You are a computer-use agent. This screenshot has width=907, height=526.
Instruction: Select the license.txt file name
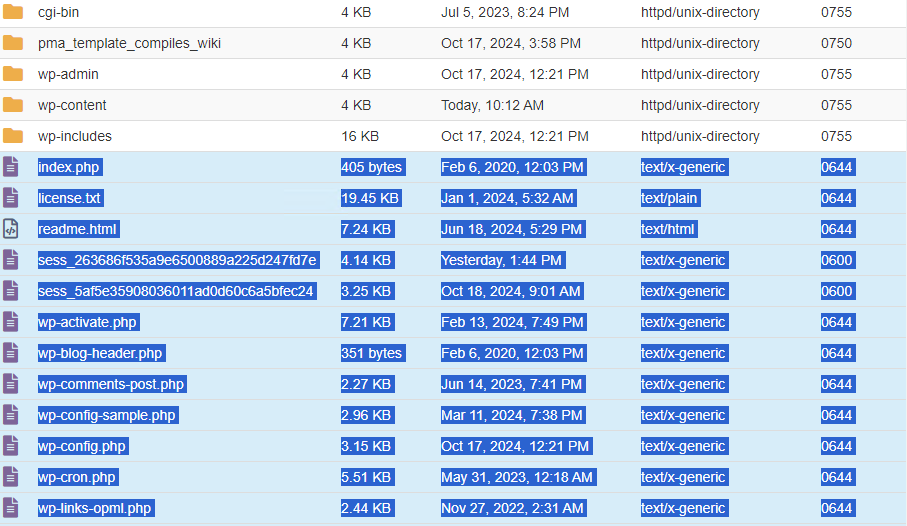click(69, 198)
